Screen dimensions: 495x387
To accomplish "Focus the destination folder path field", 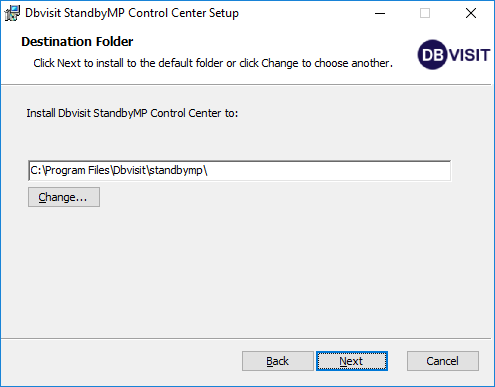I will pos(240,171).
